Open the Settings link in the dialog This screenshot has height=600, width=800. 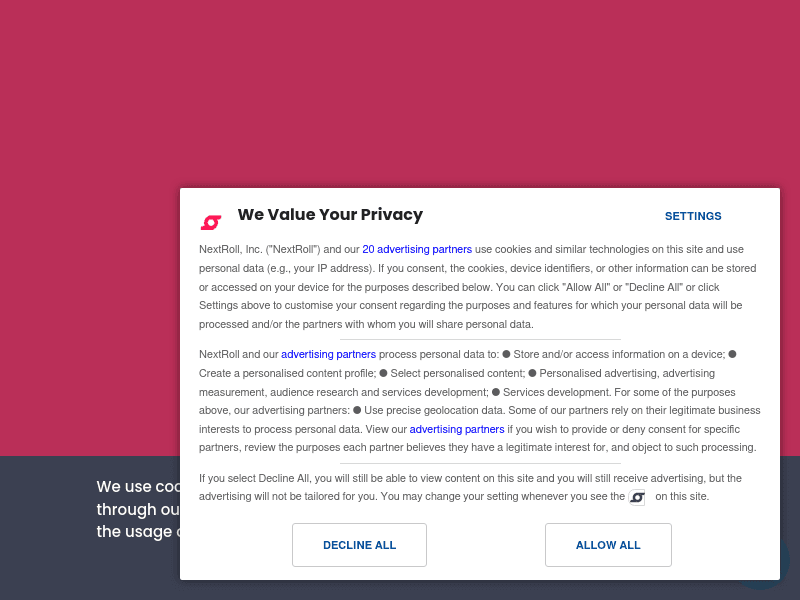pyautogui.click(x=693, y=216)
